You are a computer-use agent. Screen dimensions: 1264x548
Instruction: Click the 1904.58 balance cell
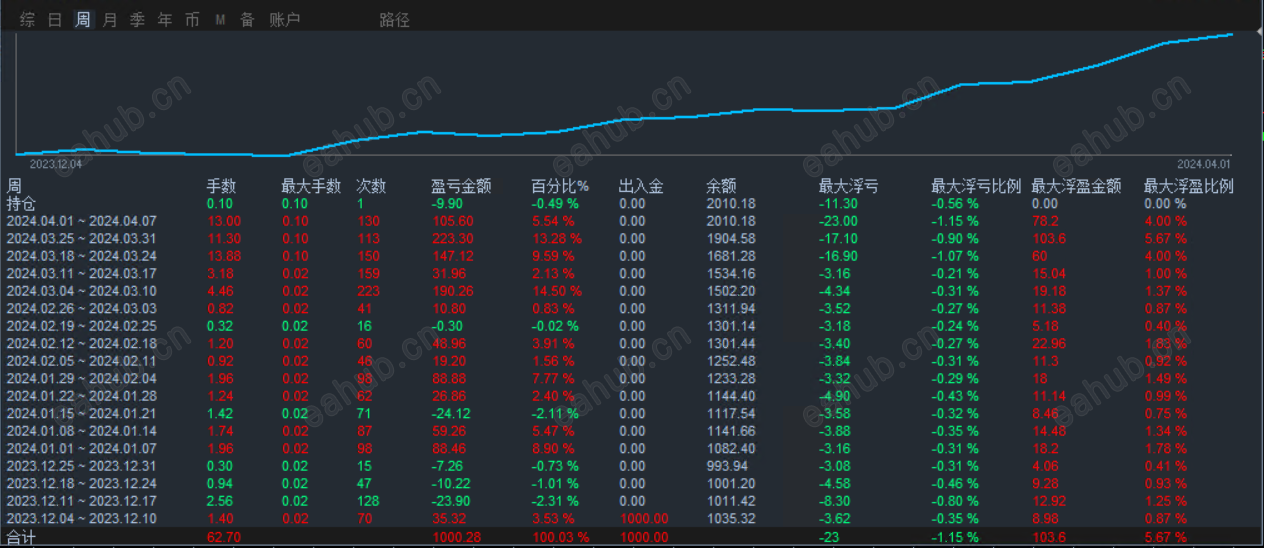click(x=731, y=238)
